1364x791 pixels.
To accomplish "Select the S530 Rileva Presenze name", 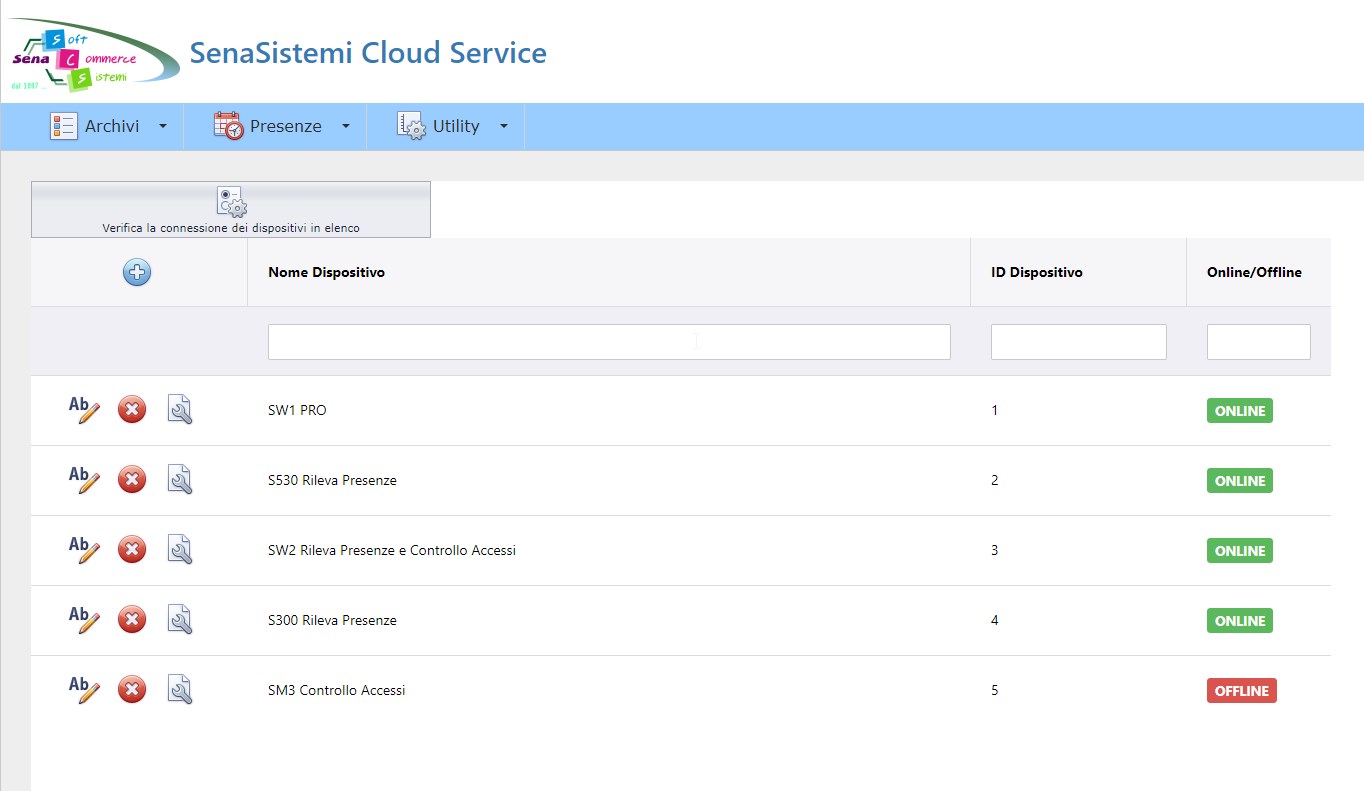I will [x=332, y=480].
